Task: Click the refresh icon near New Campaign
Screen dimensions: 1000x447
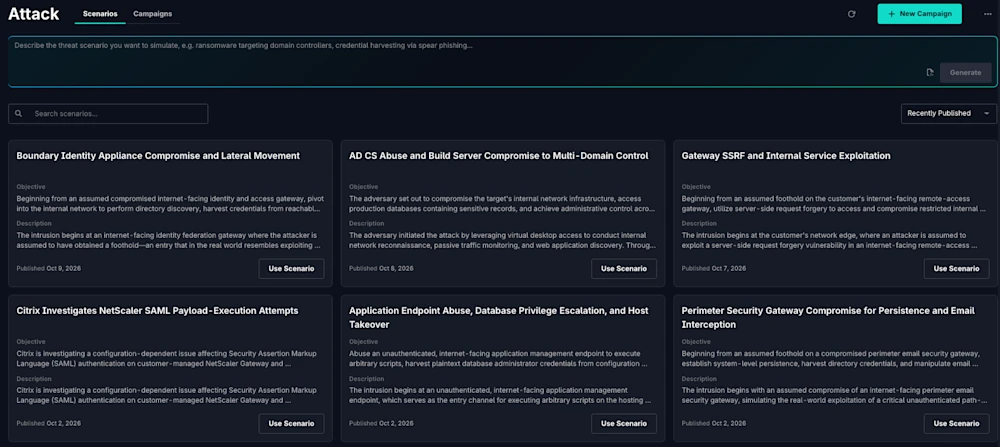Action: pos(851,14)
